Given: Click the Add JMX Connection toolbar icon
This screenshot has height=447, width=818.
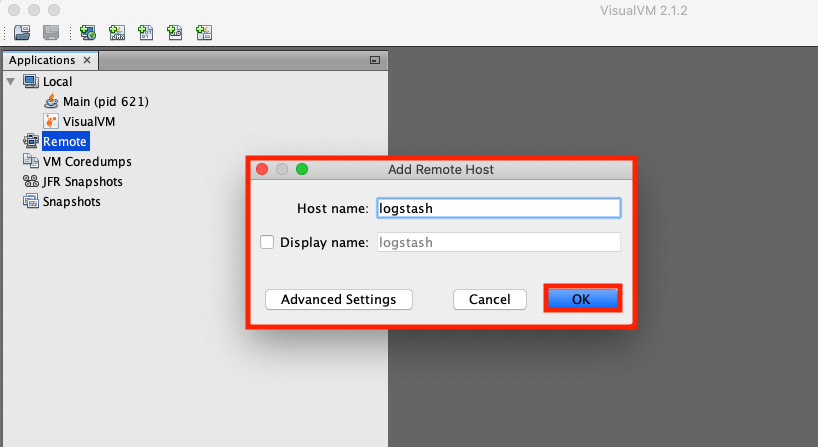Looking at the screenshot, I should (x=117, y=33).
